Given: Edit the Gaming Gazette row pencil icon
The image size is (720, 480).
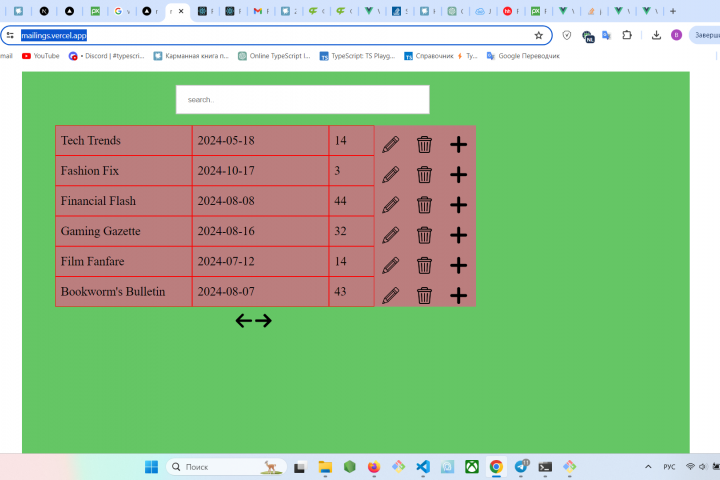Looking at the screenshot, I should (x=390, y=235).
